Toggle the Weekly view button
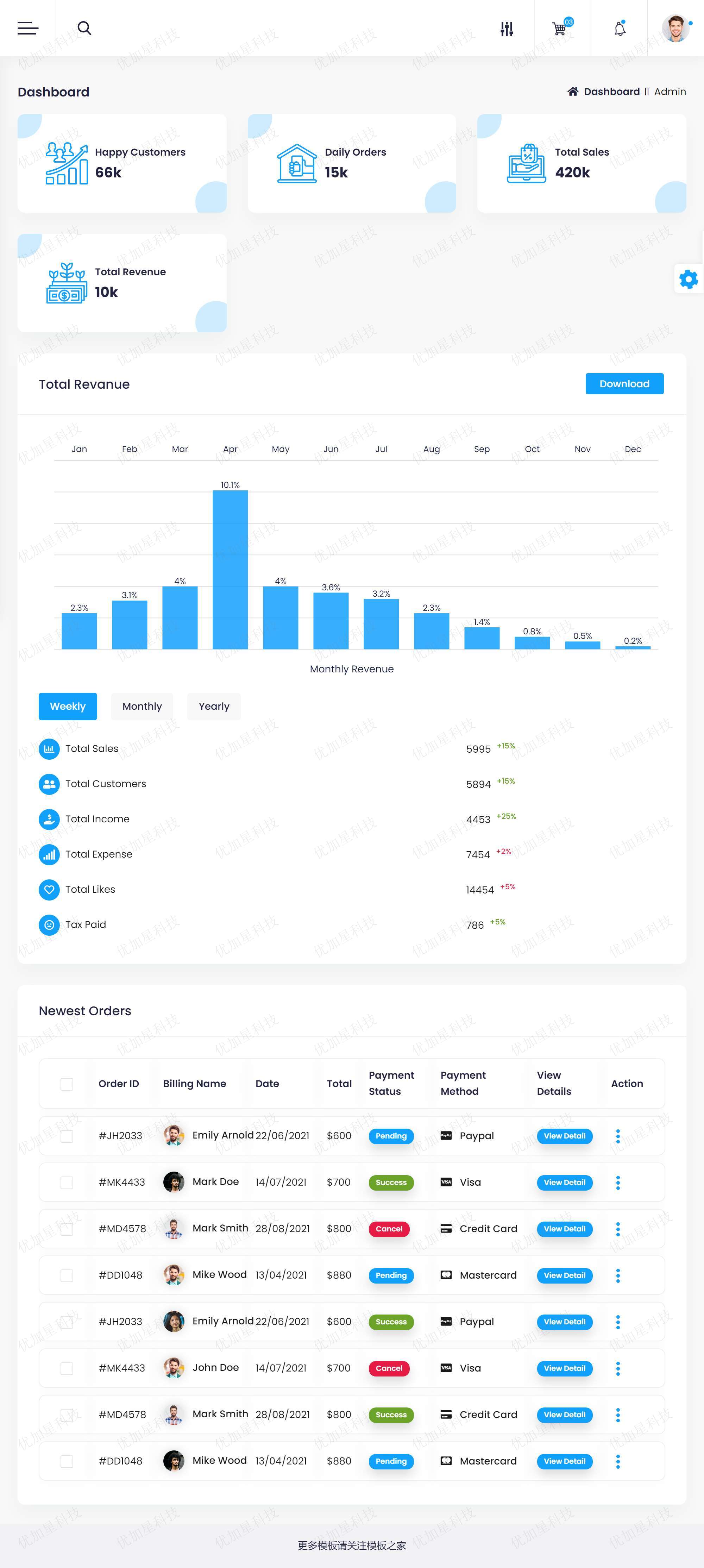This screenshot has width=704, height=1568. 66,706
